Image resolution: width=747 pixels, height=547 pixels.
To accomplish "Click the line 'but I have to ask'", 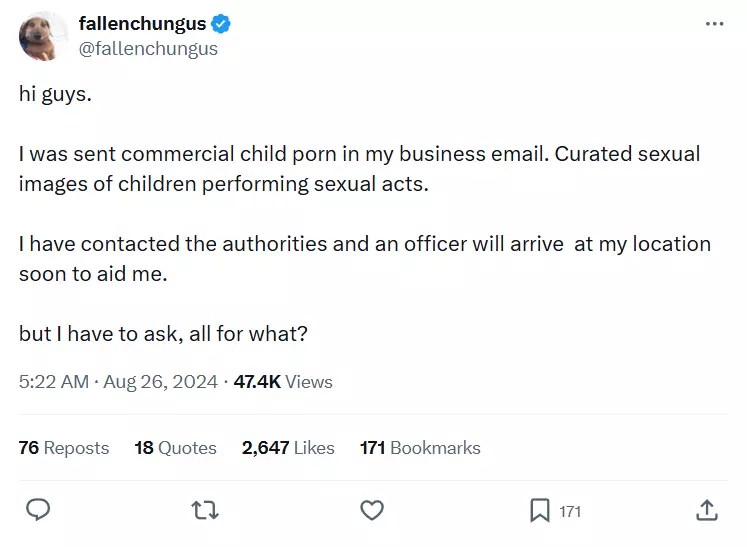I will [x=163, y=334].
